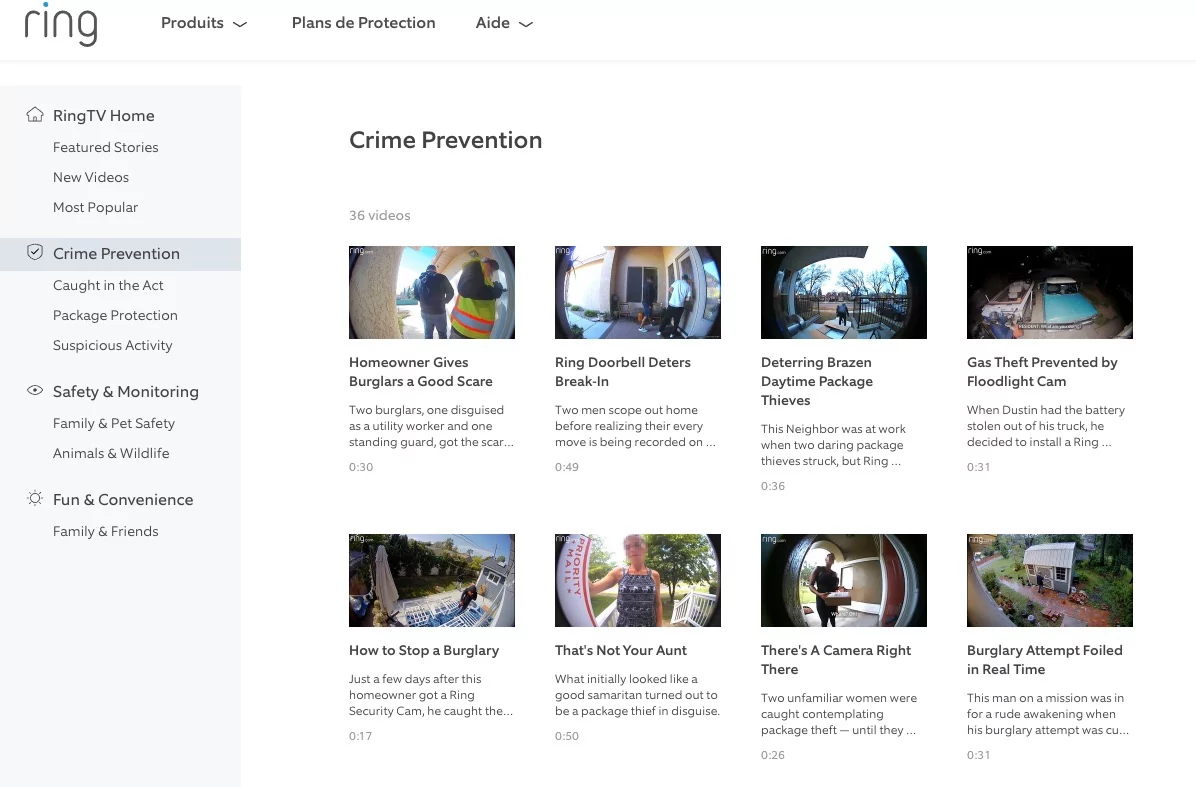Open title There's A Camera Right There

[x=836, y=660]
